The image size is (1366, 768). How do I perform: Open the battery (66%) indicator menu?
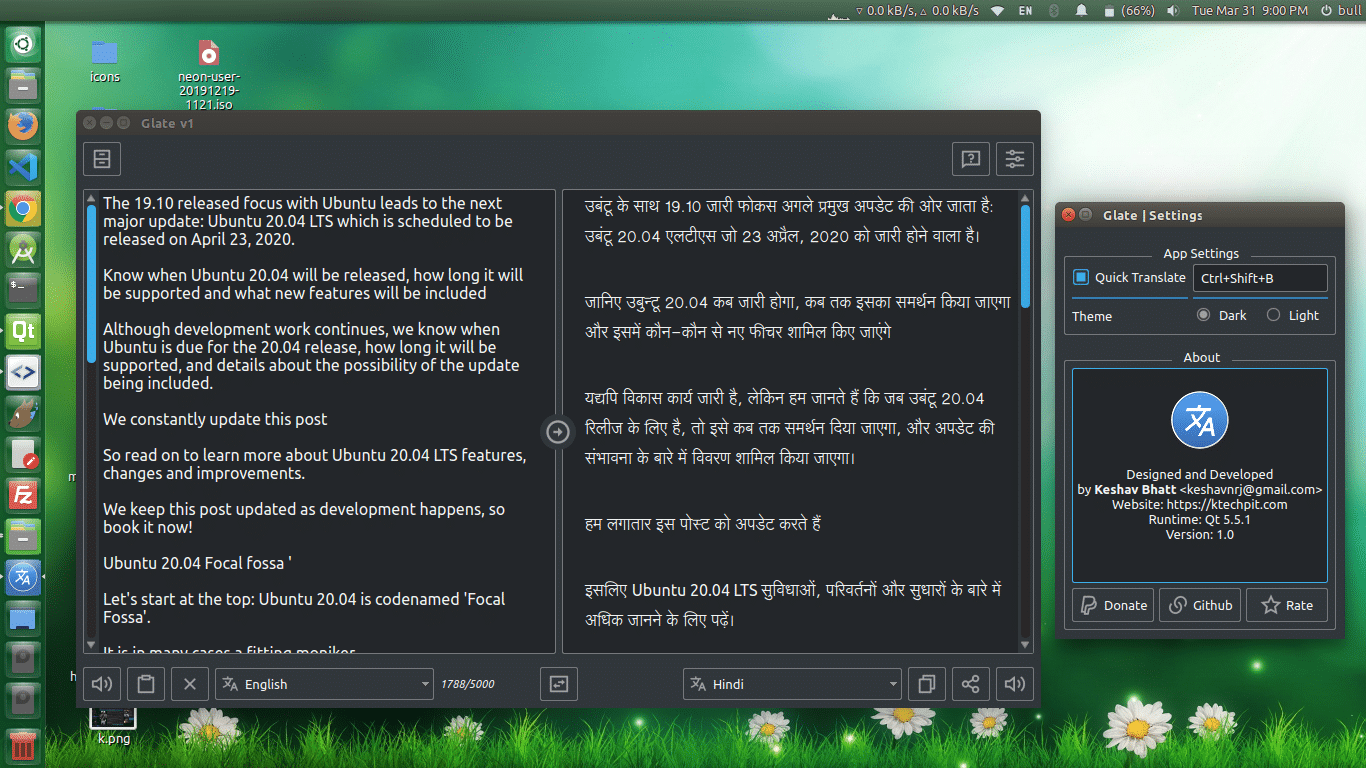point(1130,10)
